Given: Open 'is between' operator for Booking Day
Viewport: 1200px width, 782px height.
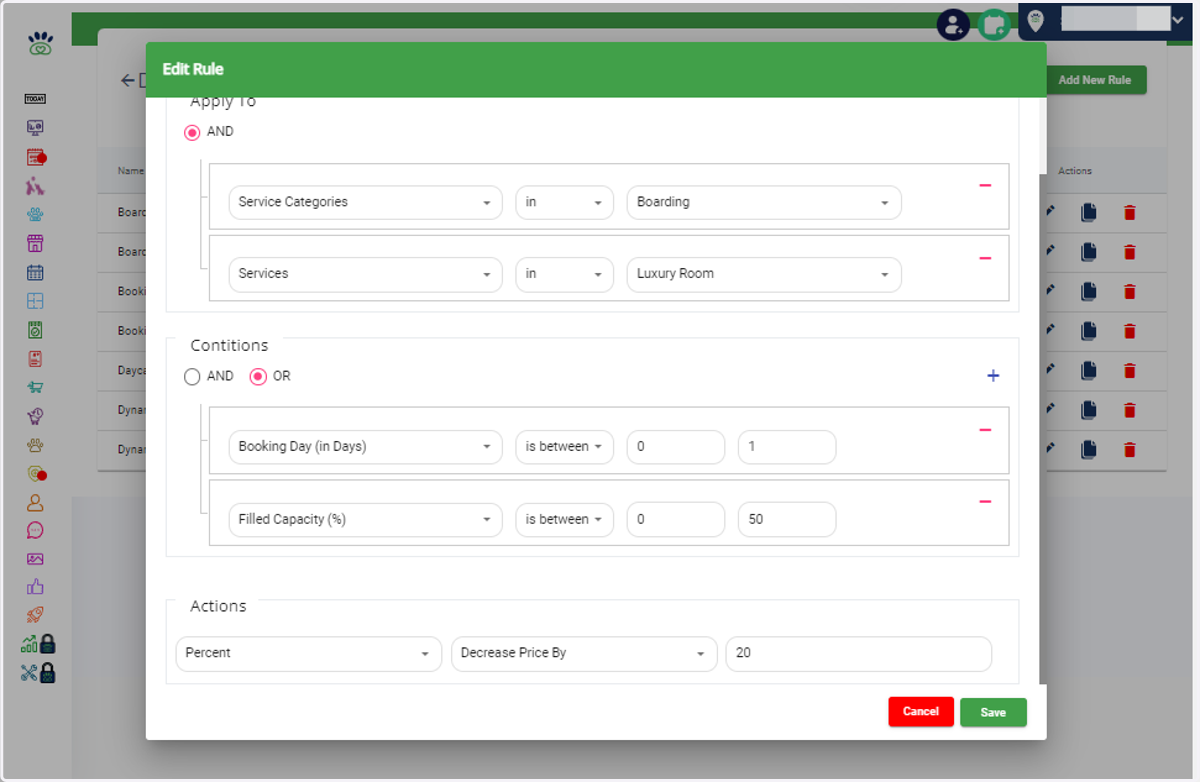Looking at the screenshot, I should click(x=564, y=447).
